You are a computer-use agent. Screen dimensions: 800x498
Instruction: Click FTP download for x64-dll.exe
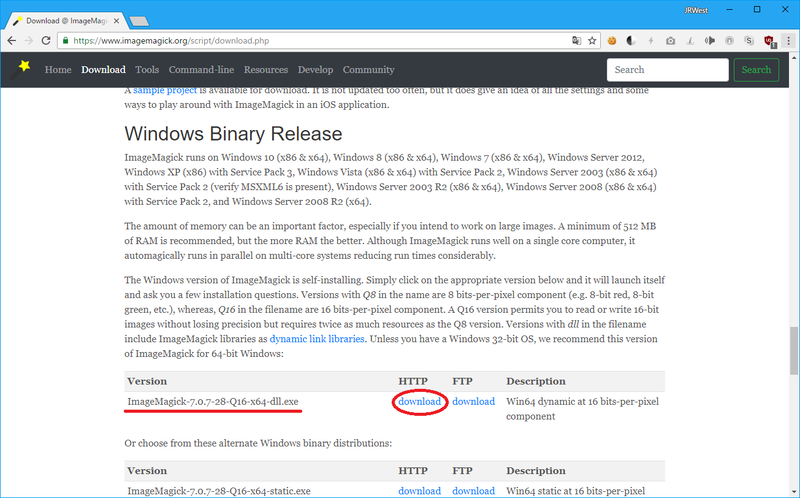(x=473, y=402)
